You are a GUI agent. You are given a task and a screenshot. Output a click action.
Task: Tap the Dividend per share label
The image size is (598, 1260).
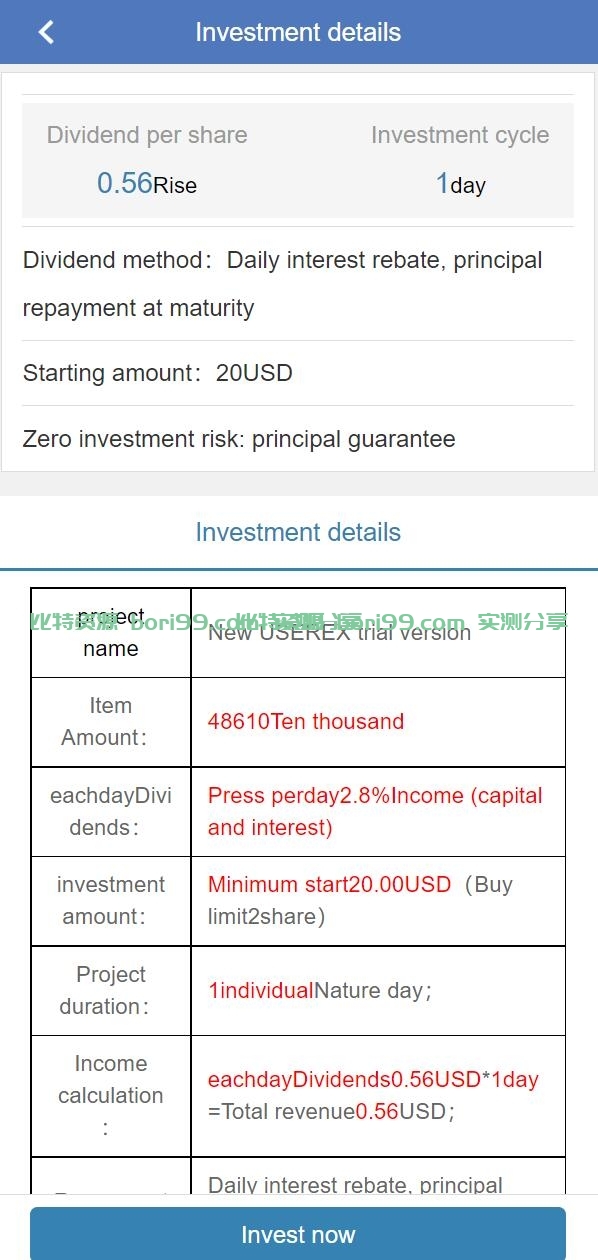(147, 135)
